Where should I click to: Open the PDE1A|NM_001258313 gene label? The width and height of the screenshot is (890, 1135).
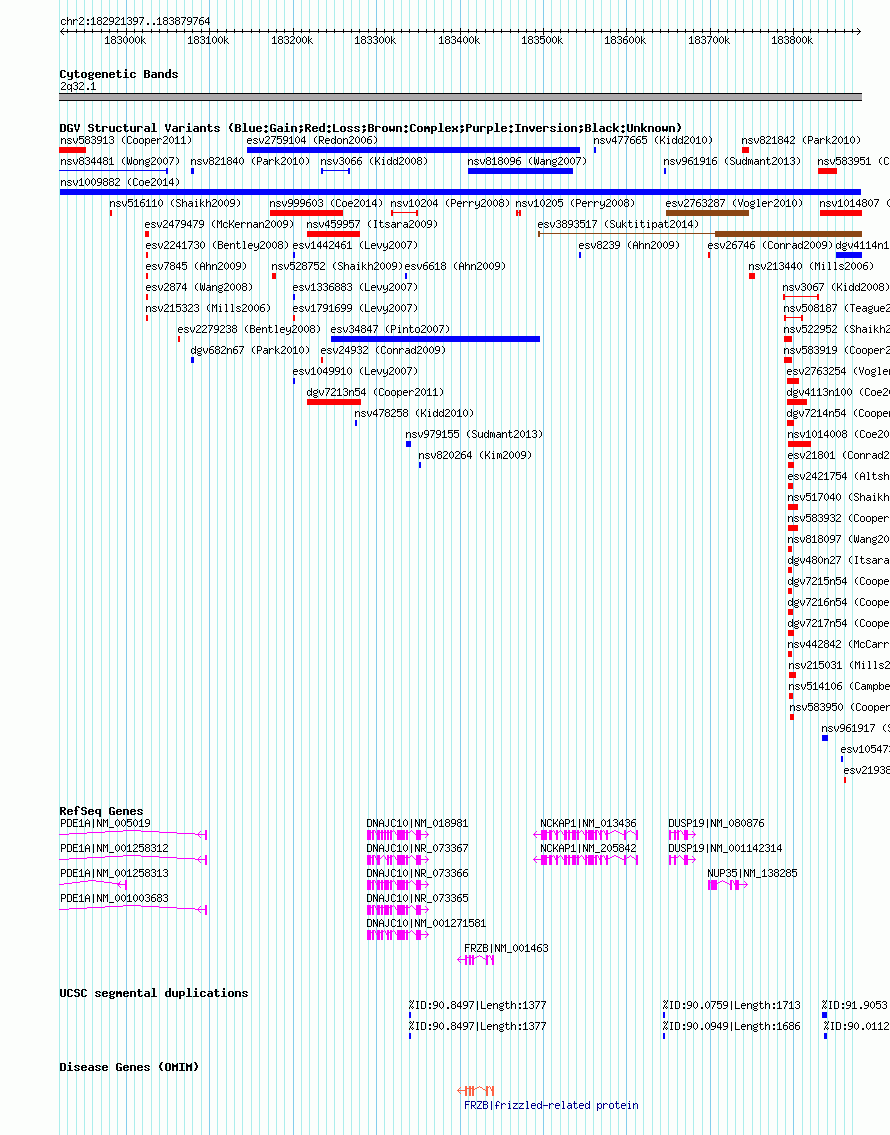click(114, 874)
